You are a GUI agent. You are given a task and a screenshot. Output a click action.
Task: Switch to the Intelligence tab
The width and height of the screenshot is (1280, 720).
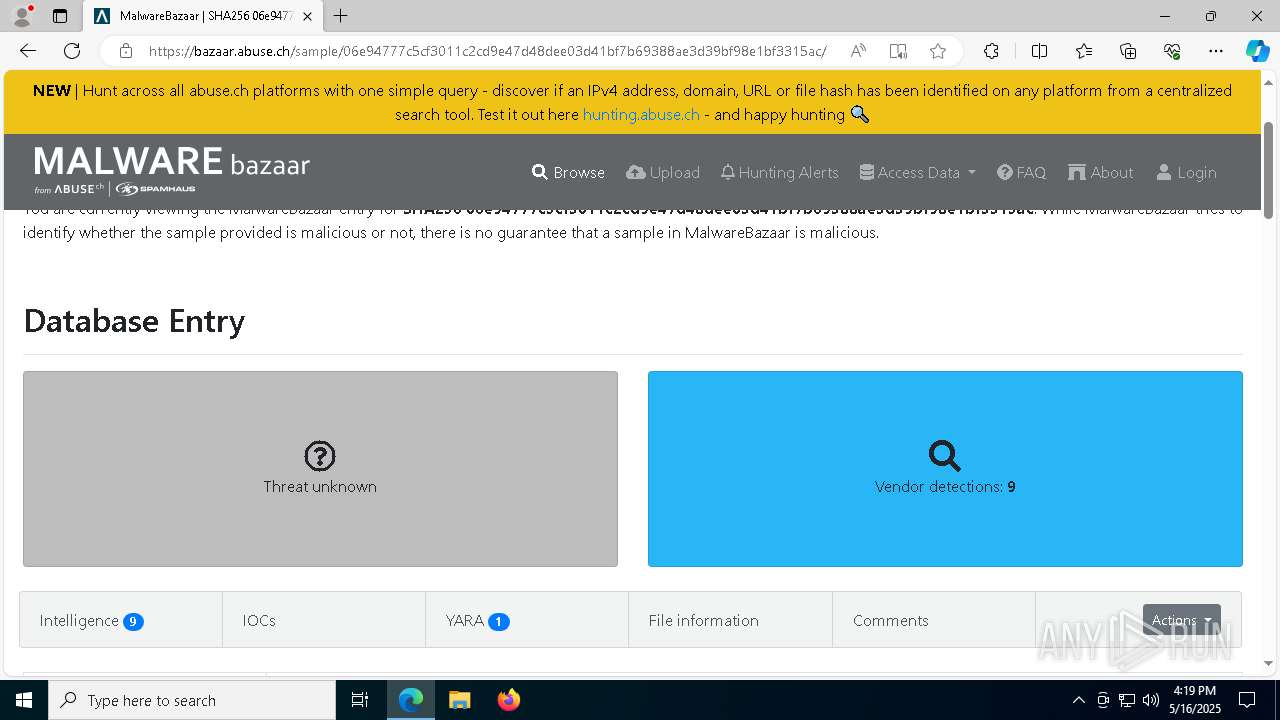(x=121, y=620)
